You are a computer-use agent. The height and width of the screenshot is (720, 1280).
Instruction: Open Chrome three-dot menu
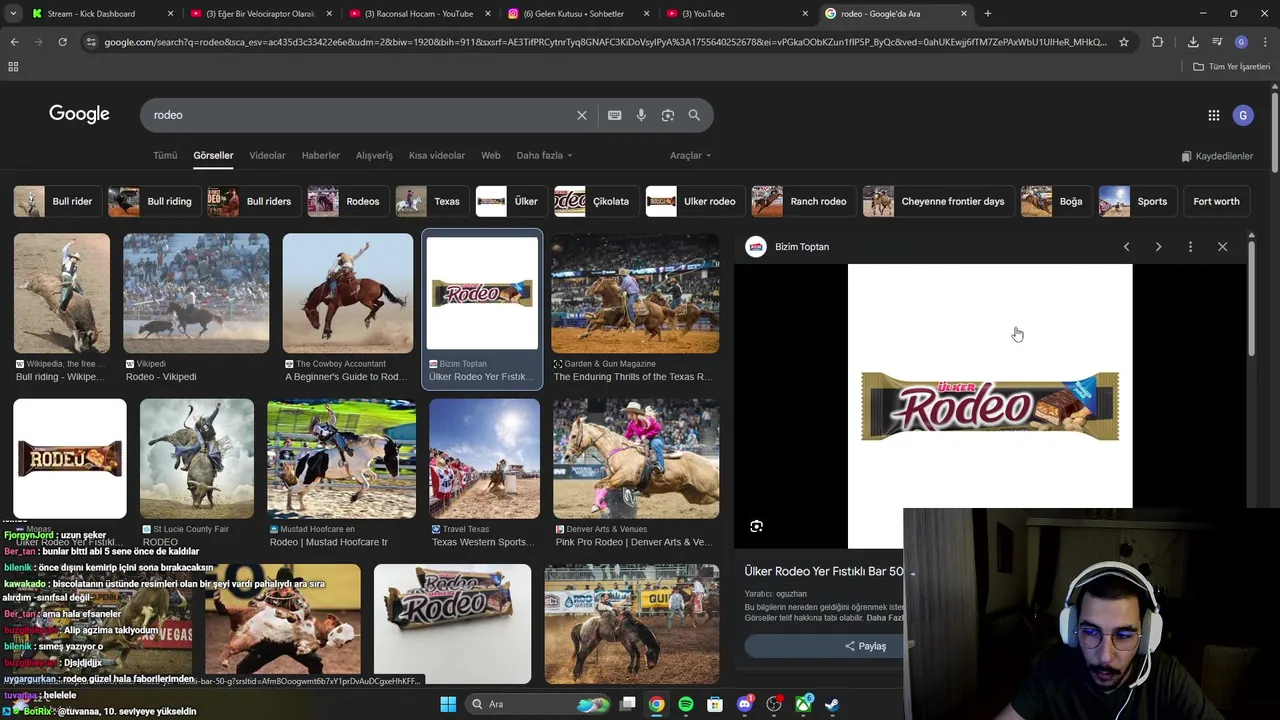point(1265,42)
